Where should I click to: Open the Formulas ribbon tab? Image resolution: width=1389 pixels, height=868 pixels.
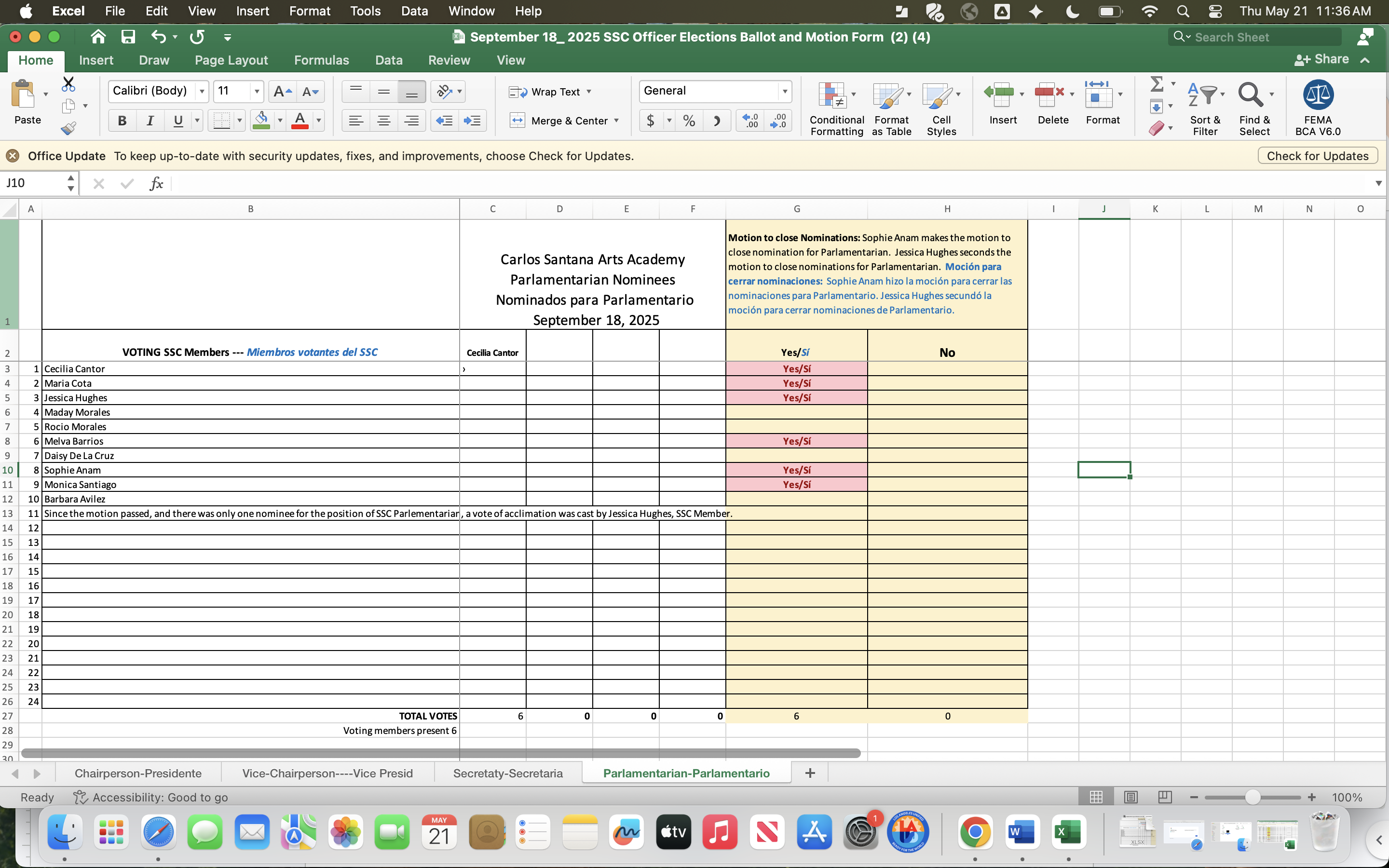[x=321, y=60]
